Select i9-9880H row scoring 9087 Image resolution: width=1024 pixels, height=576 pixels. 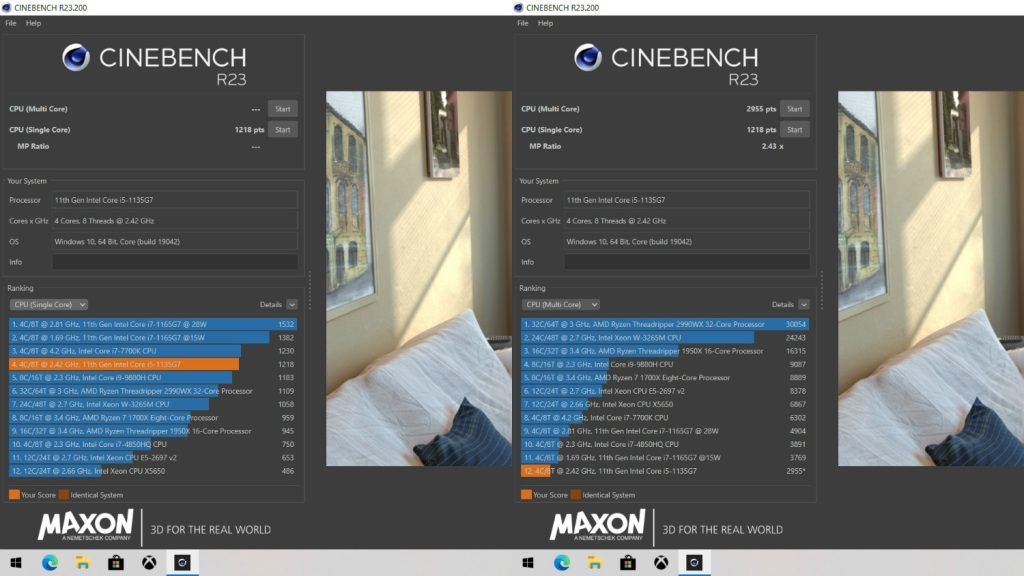point(665,364)
